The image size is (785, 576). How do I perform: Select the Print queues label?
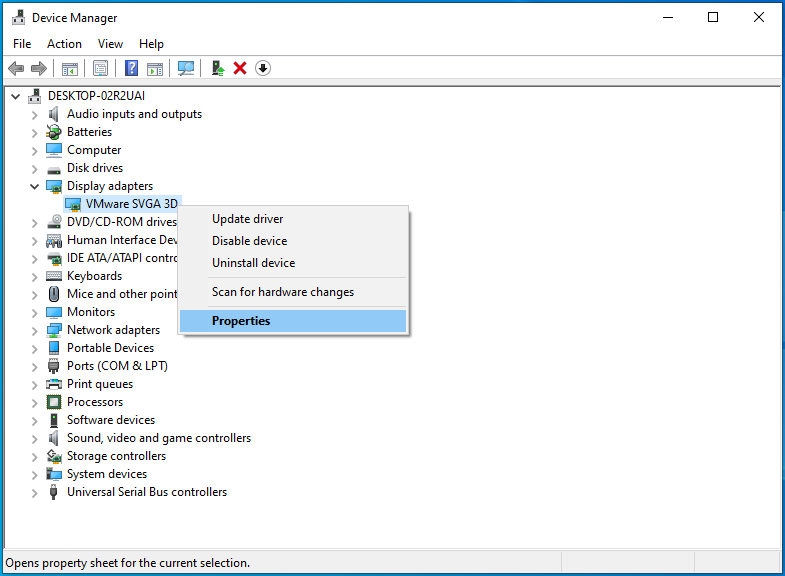pyautogui.click(x=100, y=384)
